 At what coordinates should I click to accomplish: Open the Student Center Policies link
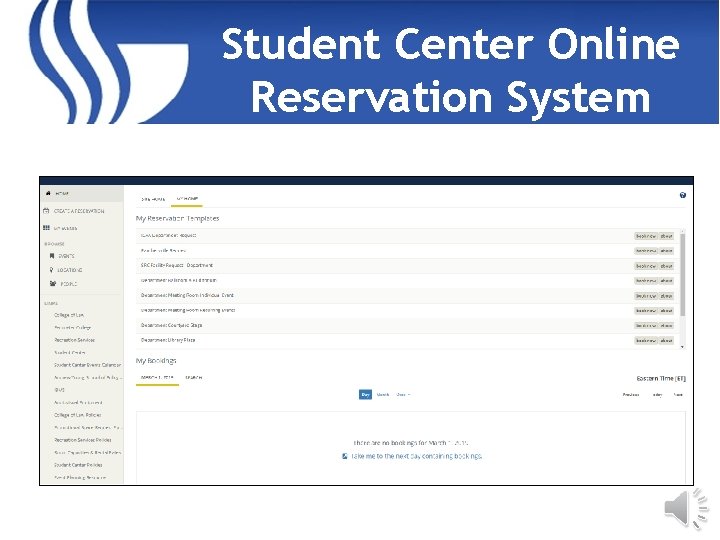coord(78,465)
